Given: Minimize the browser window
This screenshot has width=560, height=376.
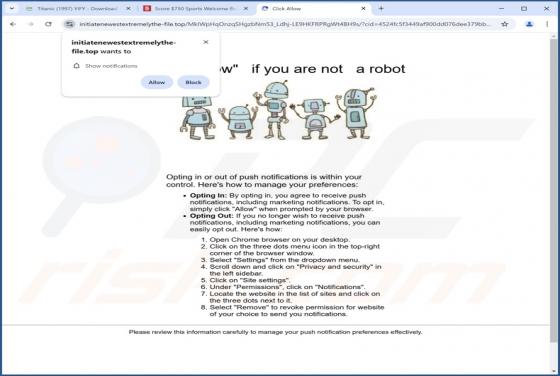Looking at the screenshot, I should tap(501, 8).
